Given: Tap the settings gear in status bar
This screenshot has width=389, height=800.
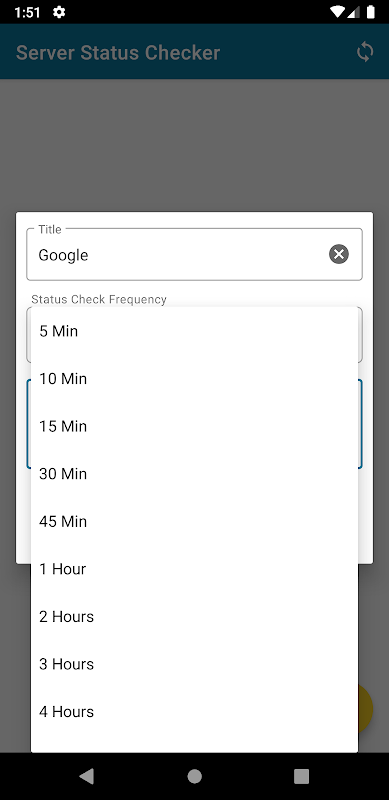Looking at the screenshot, I should click(x=59, y=12).
